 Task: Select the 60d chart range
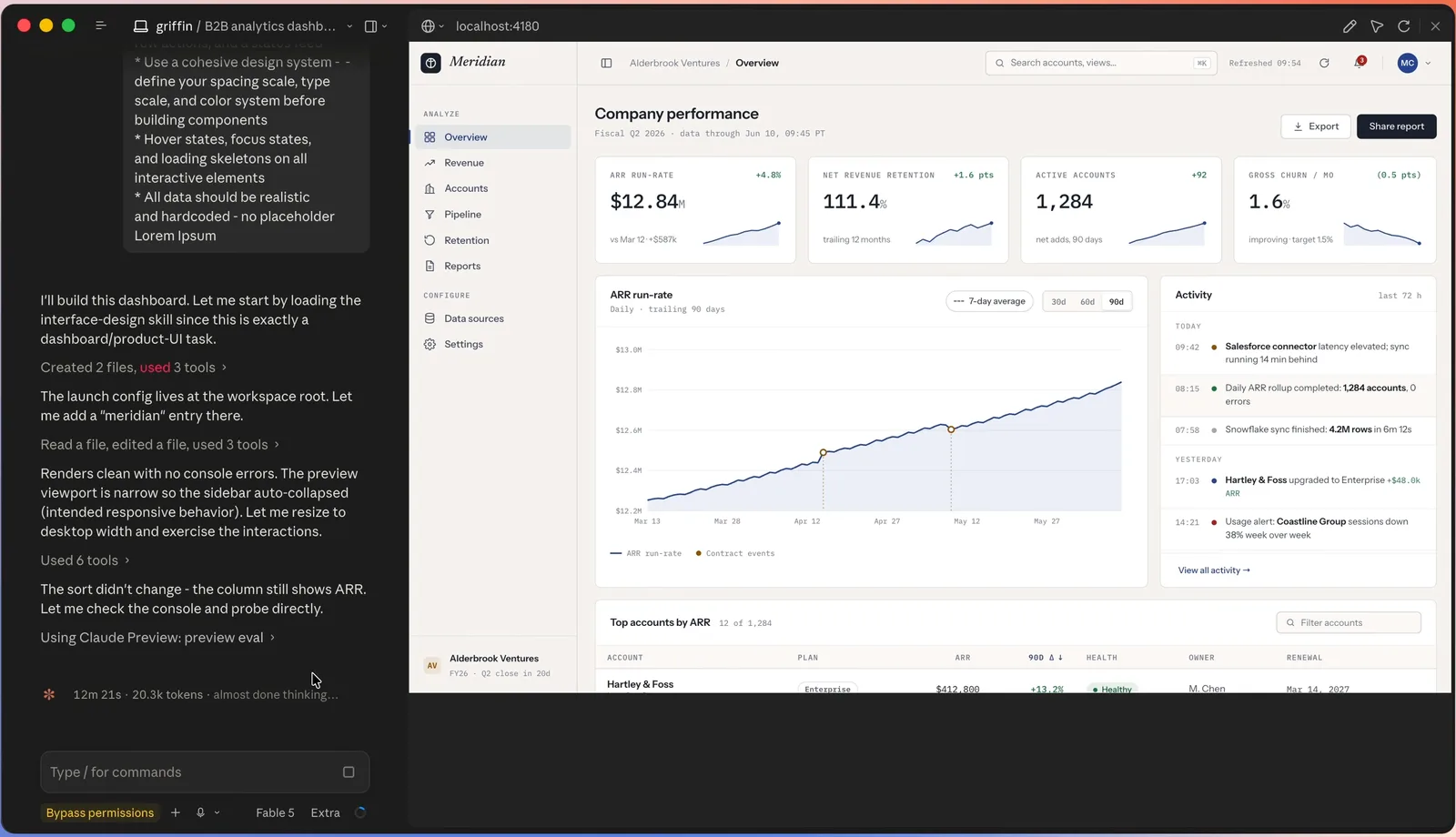coord(1087,302)
